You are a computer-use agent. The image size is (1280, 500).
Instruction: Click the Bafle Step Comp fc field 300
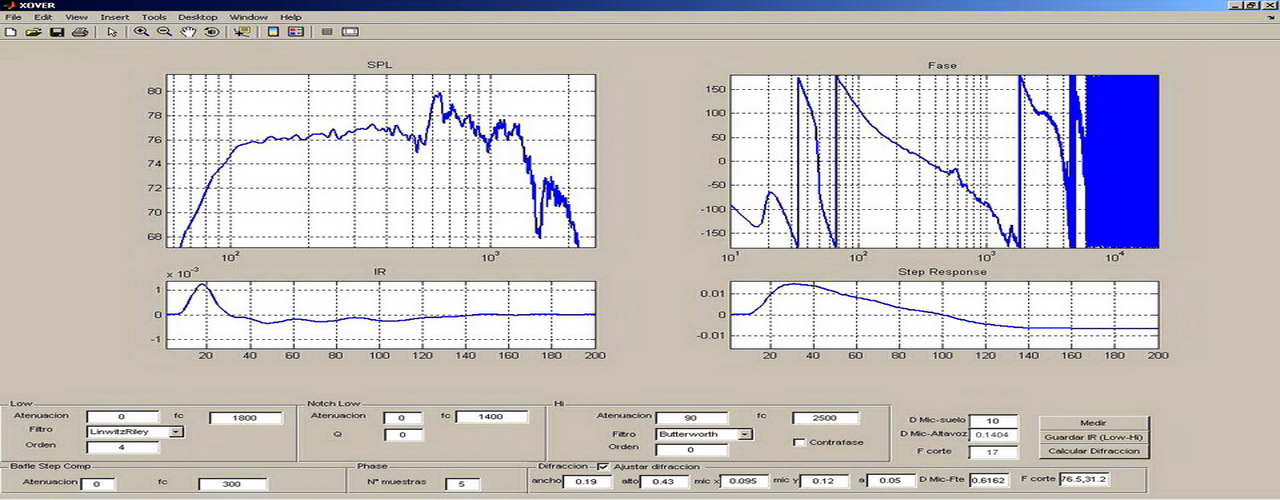click(232, 484)
